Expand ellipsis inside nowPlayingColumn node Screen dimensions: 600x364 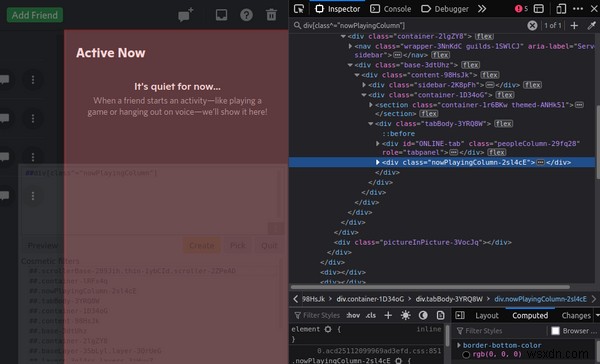(x=540, y=163)
